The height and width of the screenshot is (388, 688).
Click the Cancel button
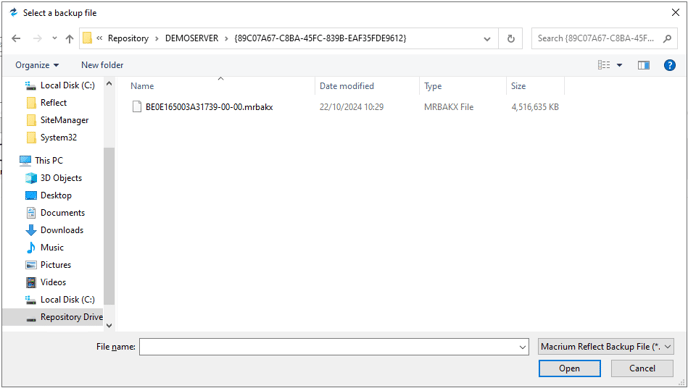coord(642,368)
